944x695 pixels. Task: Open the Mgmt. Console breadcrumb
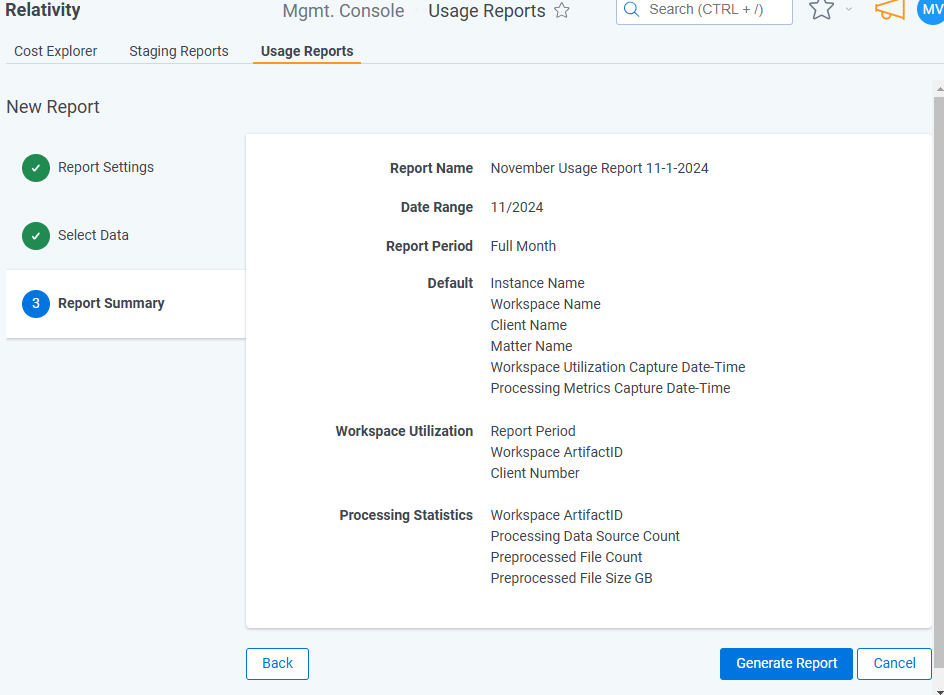point(343,11)
